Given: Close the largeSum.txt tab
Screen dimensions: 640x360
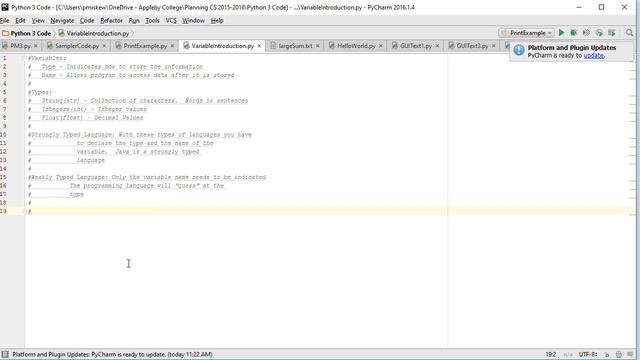Looking at the screenshot, I should (318, 46).
